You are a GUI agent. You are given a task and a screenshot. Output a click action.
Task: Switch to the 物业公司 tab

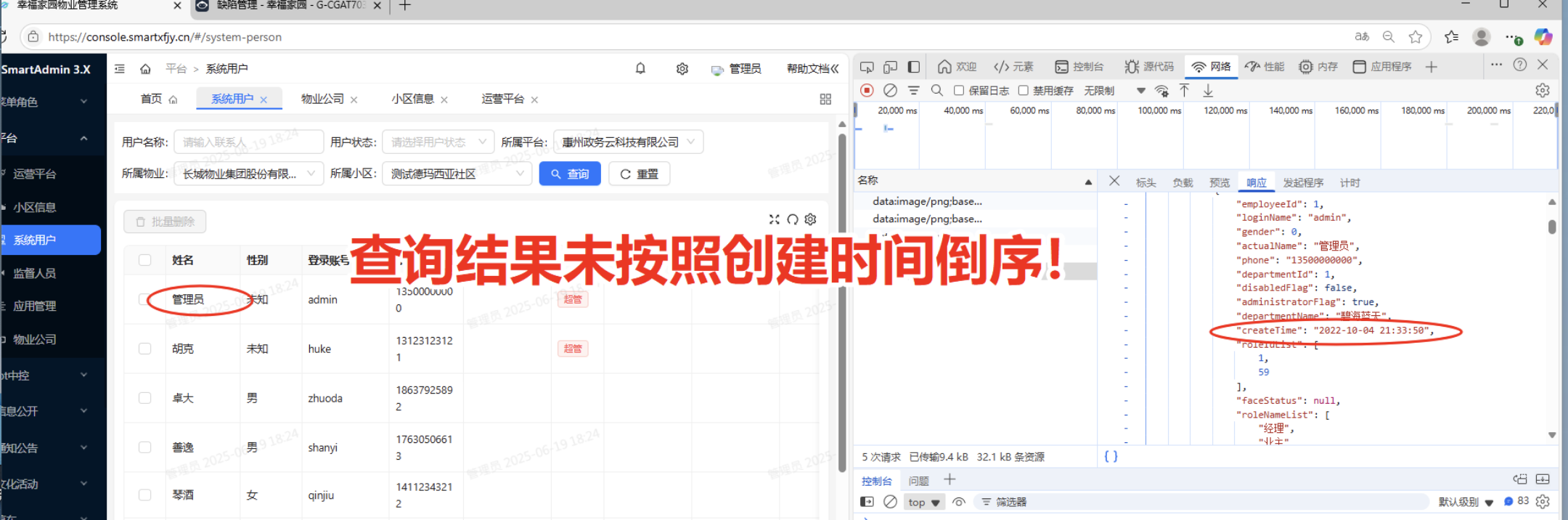[322, 99]
